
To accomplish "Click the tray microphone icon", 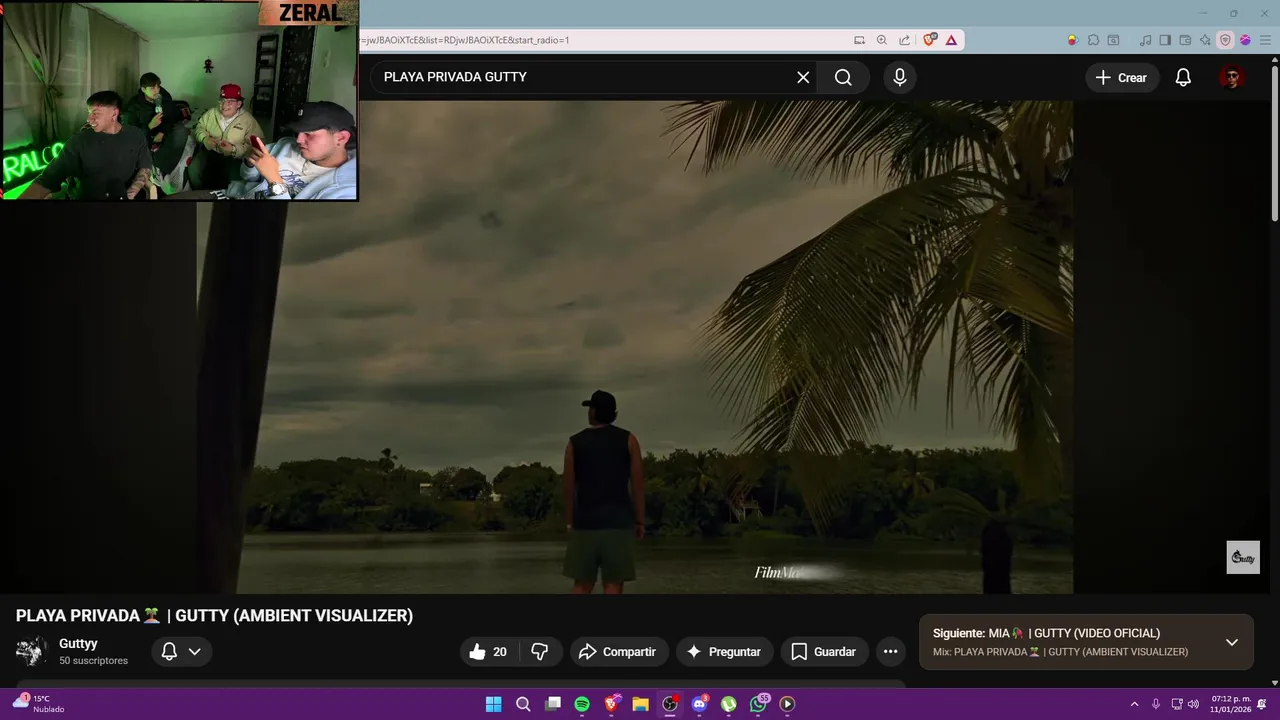I will tap(1156, 704).
